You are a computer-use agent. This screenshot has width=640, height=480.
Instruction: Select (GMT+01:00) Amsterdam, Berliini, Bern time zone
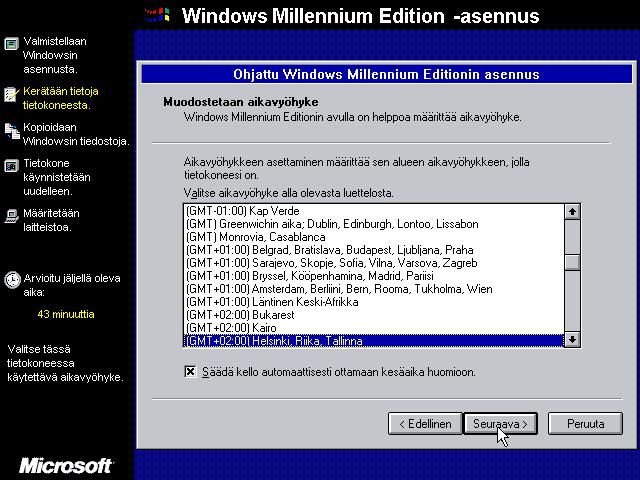point(374,289)
